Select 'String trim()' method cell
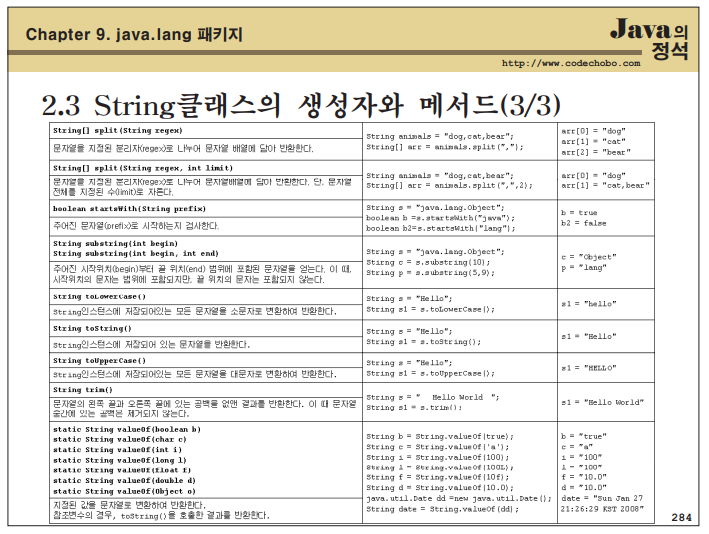The width and height of the screenshot is (709, 534). tap(206, 390)
